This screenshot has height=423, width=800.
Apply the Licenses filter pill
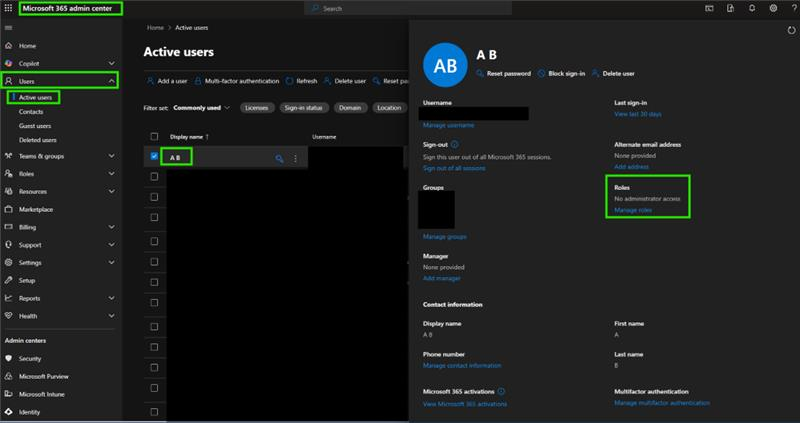click(257, 108)
